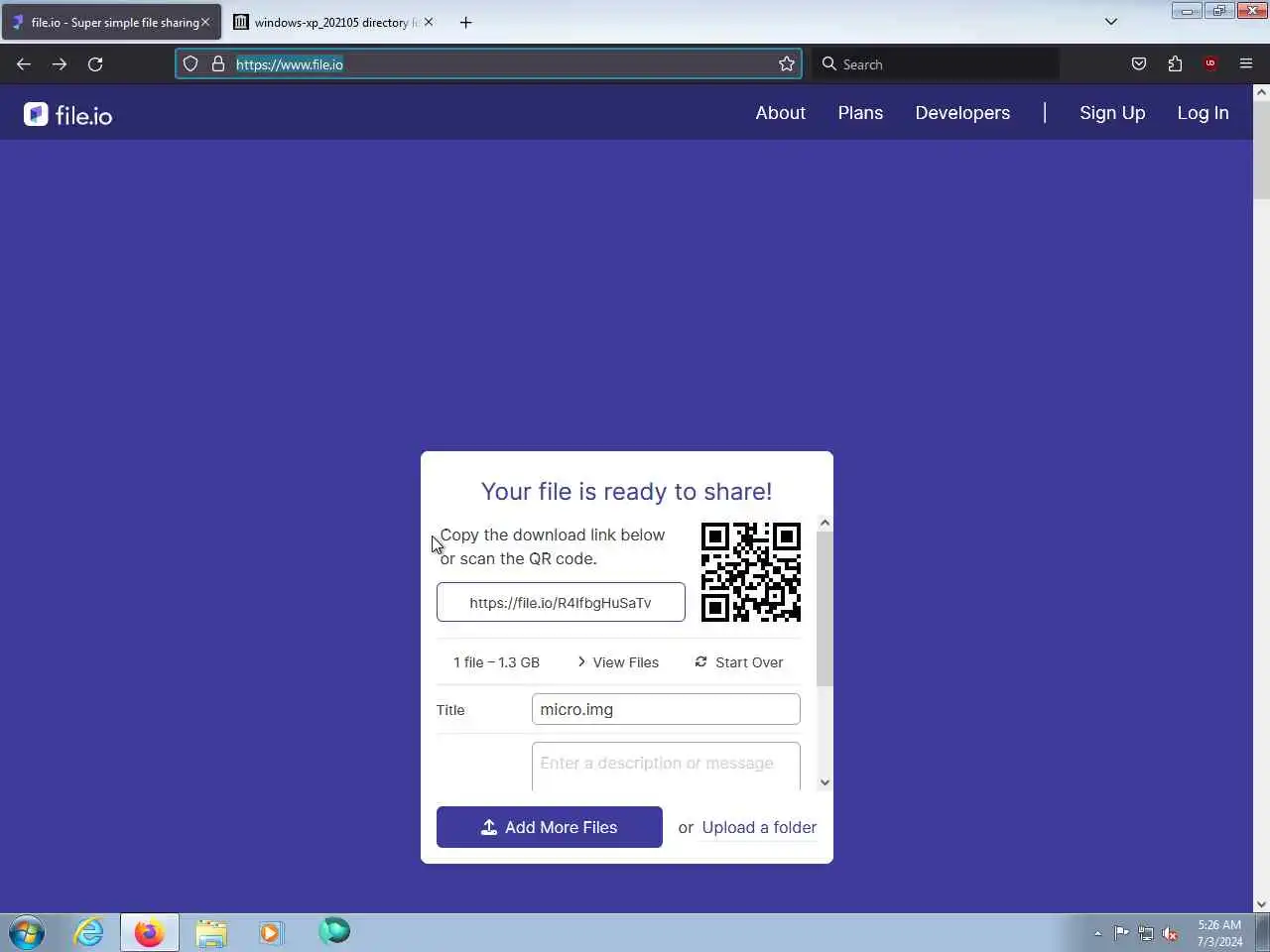Screen dimensions: 1270x952
Task: Click the share panel scroll up arrow
Action: pyautogui.click(x=825, y=523)
